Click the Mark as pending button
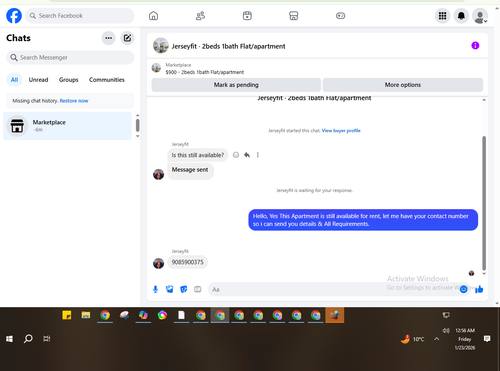Viewport: 500px width, 371px height. 236,85
